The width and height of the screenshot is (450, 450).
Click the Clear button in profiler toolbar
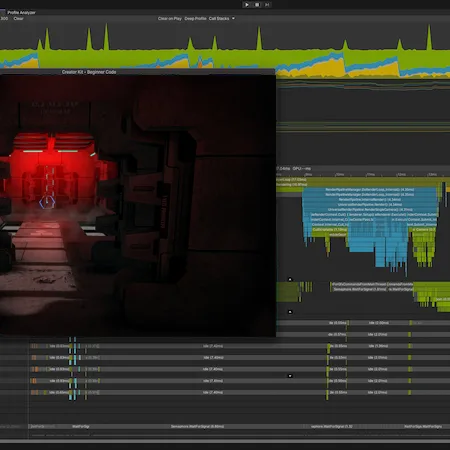point(19,19)
